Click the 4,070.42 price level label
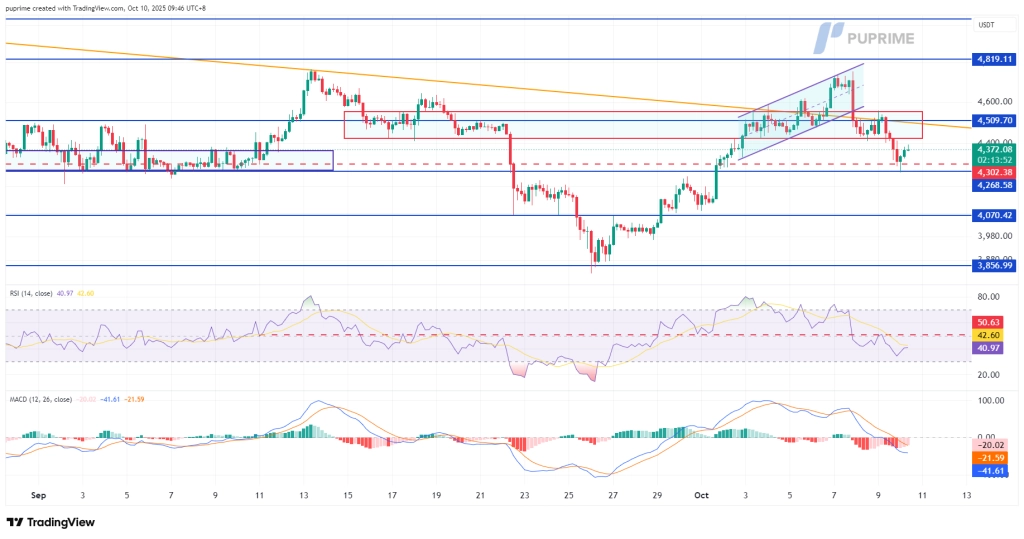The width and height of the screenshot is (1024, 539). click(x=994, y=215)
